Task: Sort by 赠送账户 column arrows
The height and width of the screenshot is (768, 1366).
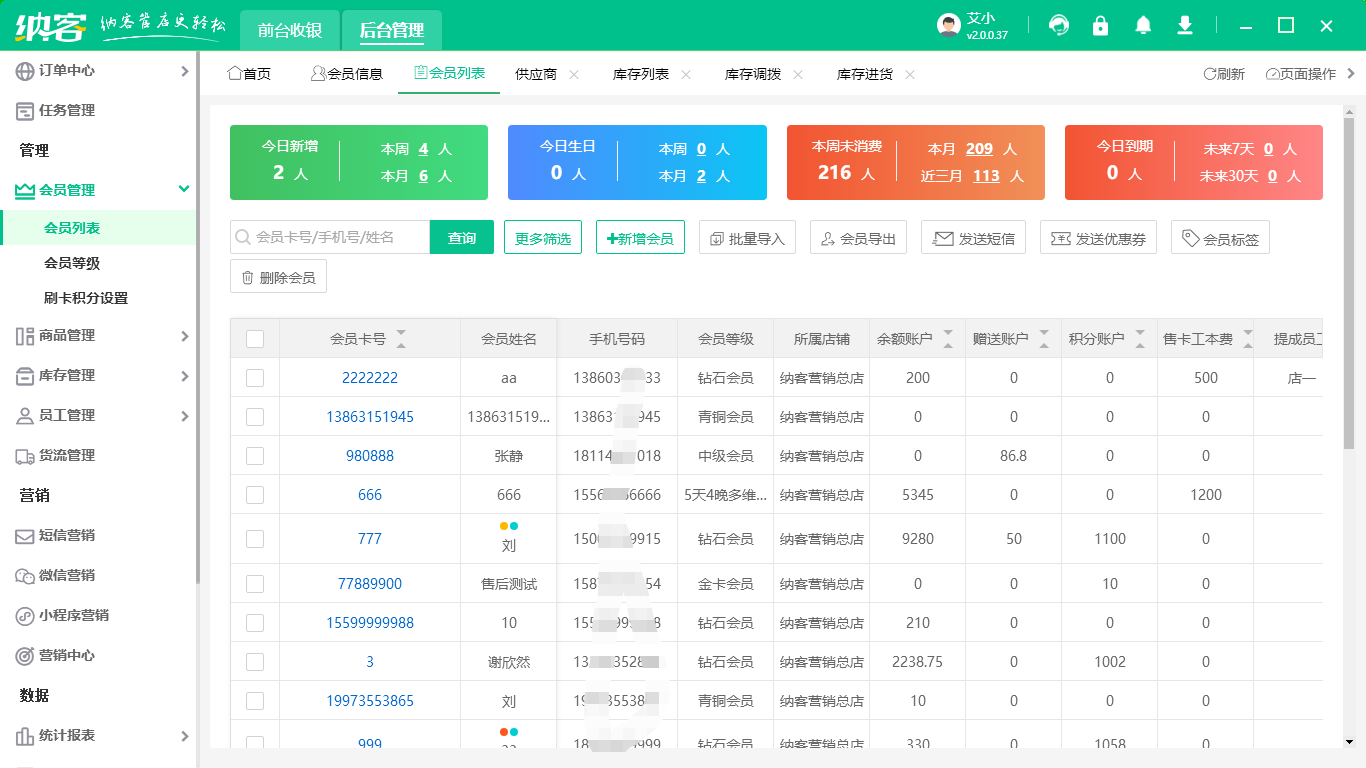Action: click(x=1044, y=339)
